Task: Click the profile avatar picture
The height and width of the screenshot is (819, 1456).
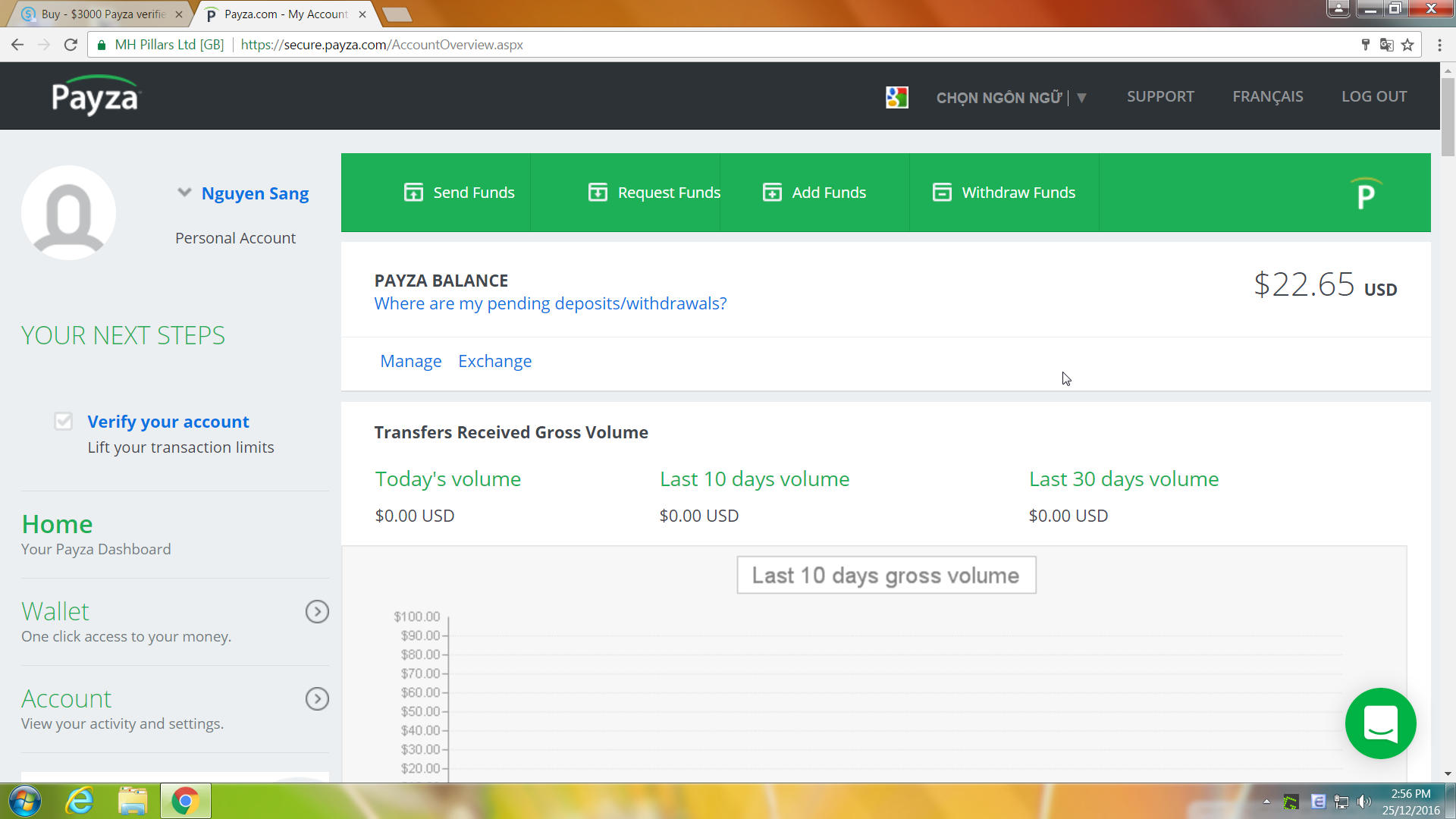Action: coord(69,213)
